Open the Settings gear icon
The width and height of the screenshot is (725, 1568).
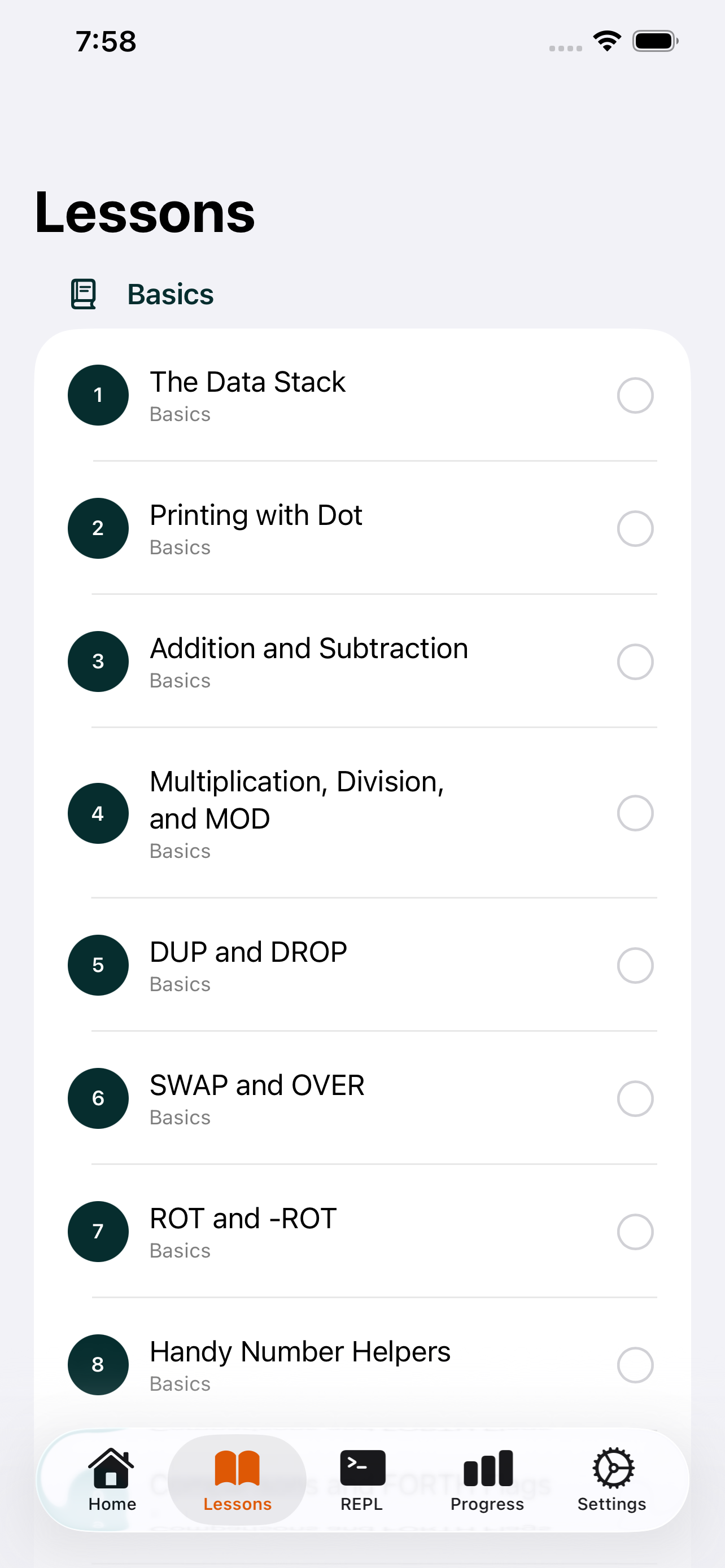(613, 1468)
